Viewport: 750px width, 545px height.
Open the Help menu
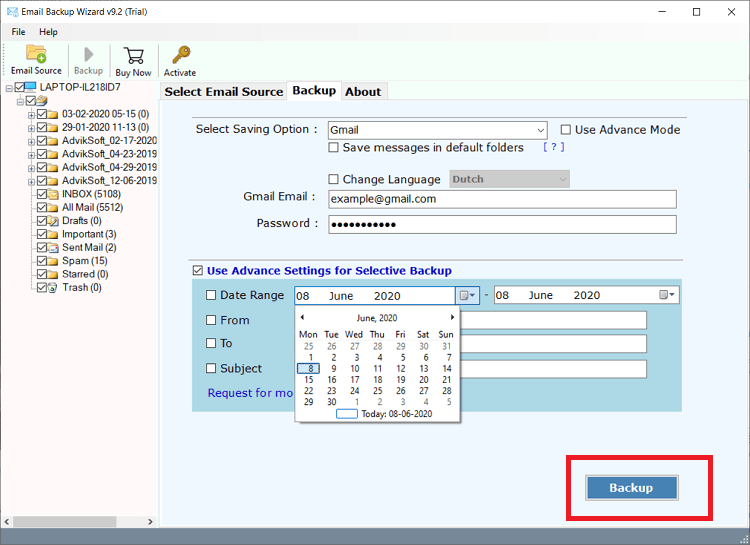(x=48, y=32)
